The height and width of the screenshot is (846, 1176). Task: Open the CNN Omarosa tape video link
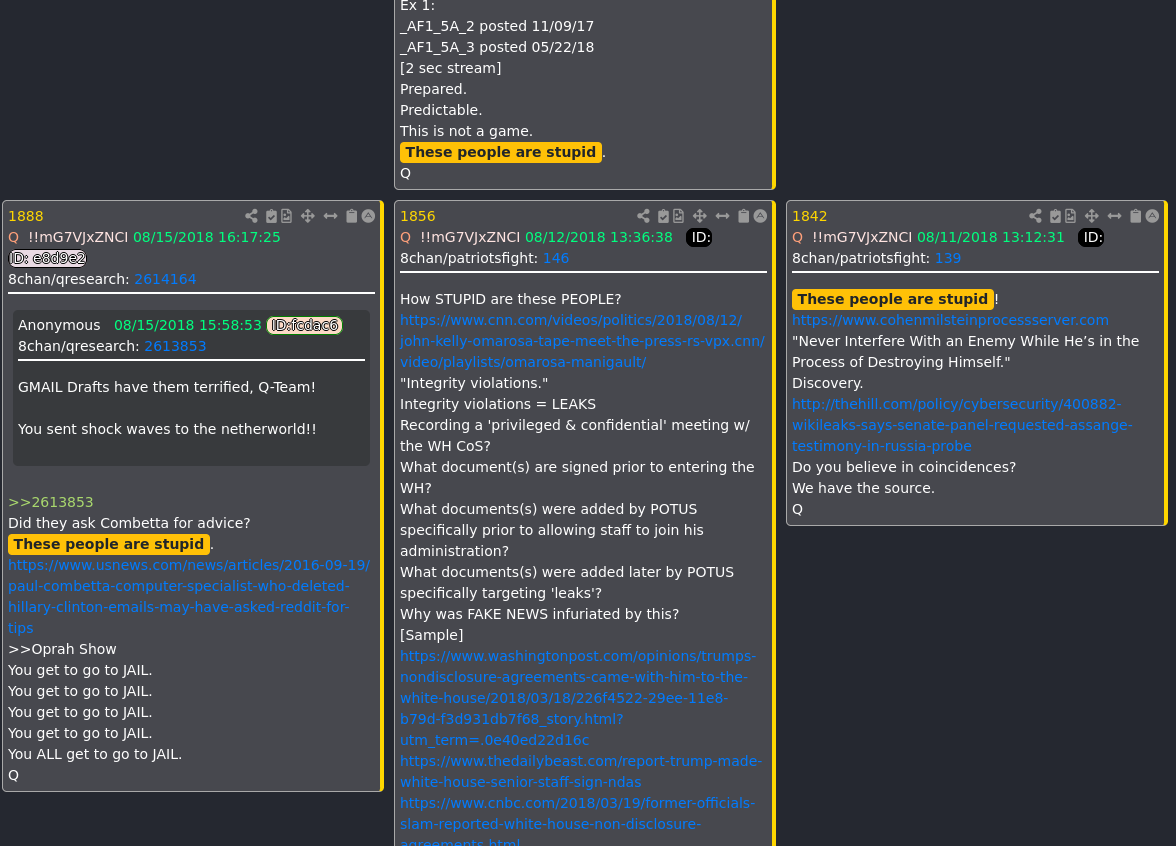(582, 340)
